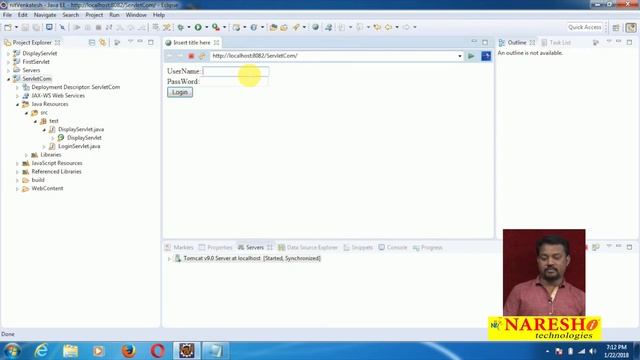The height and width of the screenshot is (360, 640).
Task: Expand the WebContent folder
Action: (x=17, y=189)
